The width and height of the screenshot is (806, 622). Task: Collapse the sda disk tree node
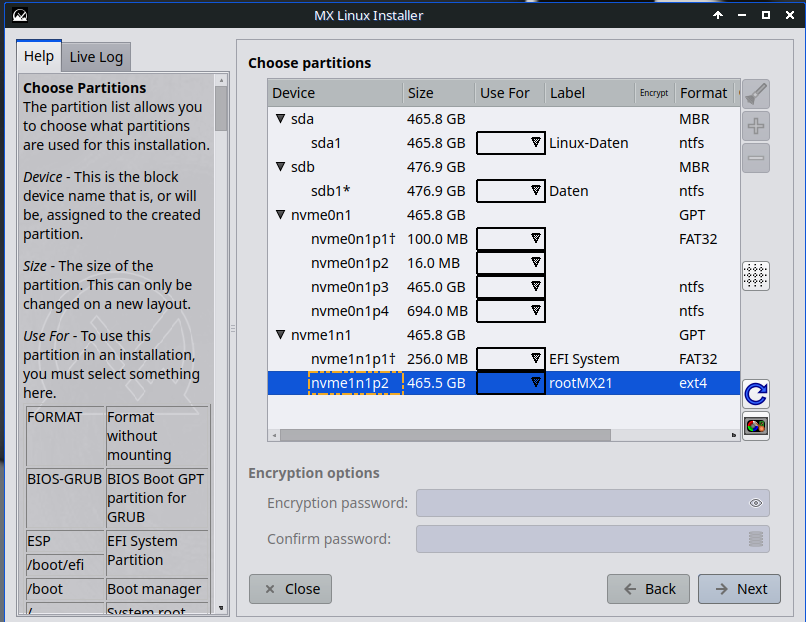coord(281,119)
